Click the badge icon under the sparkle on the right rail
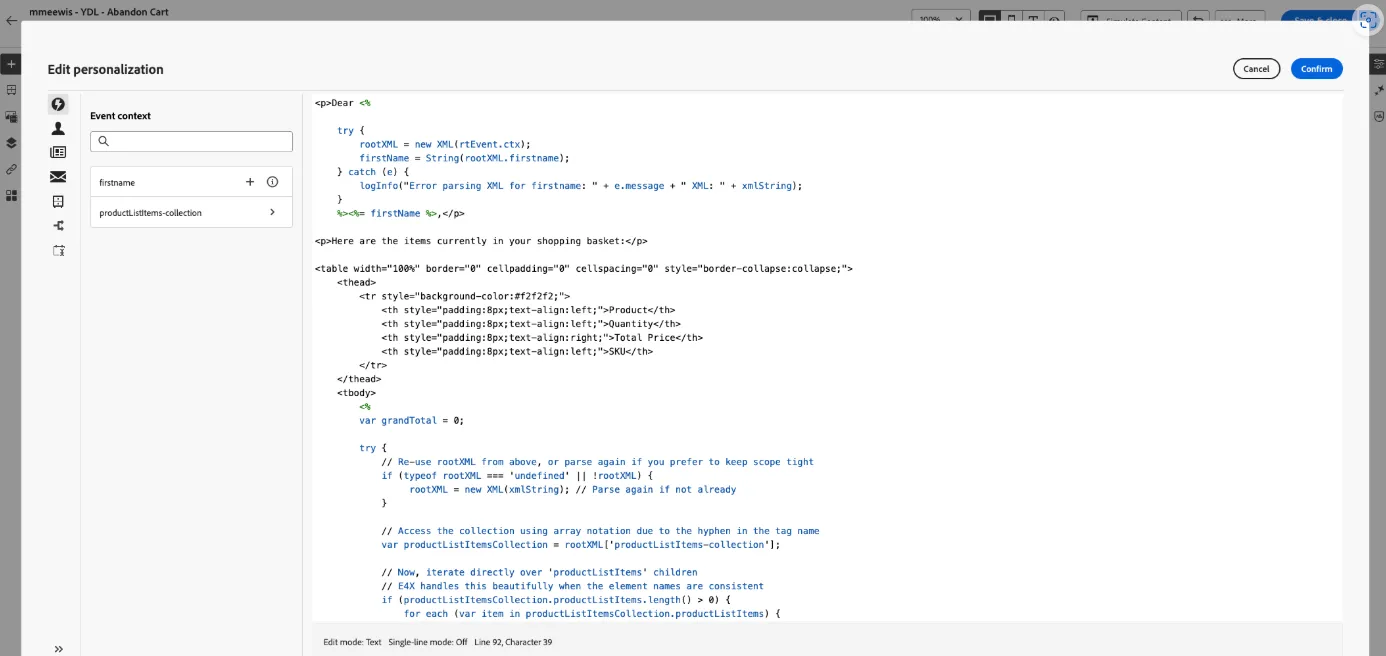Viewport: 1386px width, 656px height. [x=1378, y=116]
